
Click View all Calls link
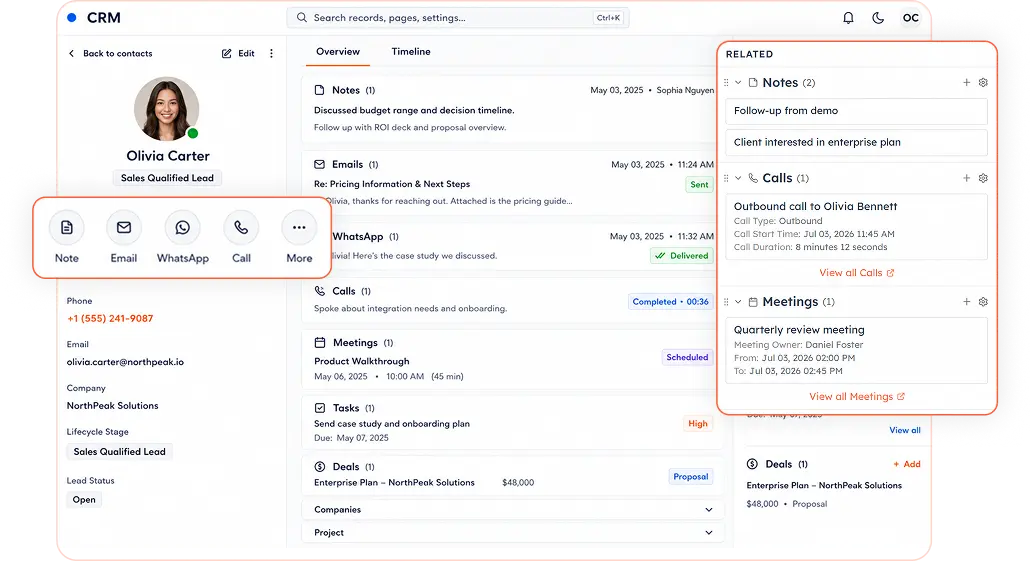click(856, 273)
